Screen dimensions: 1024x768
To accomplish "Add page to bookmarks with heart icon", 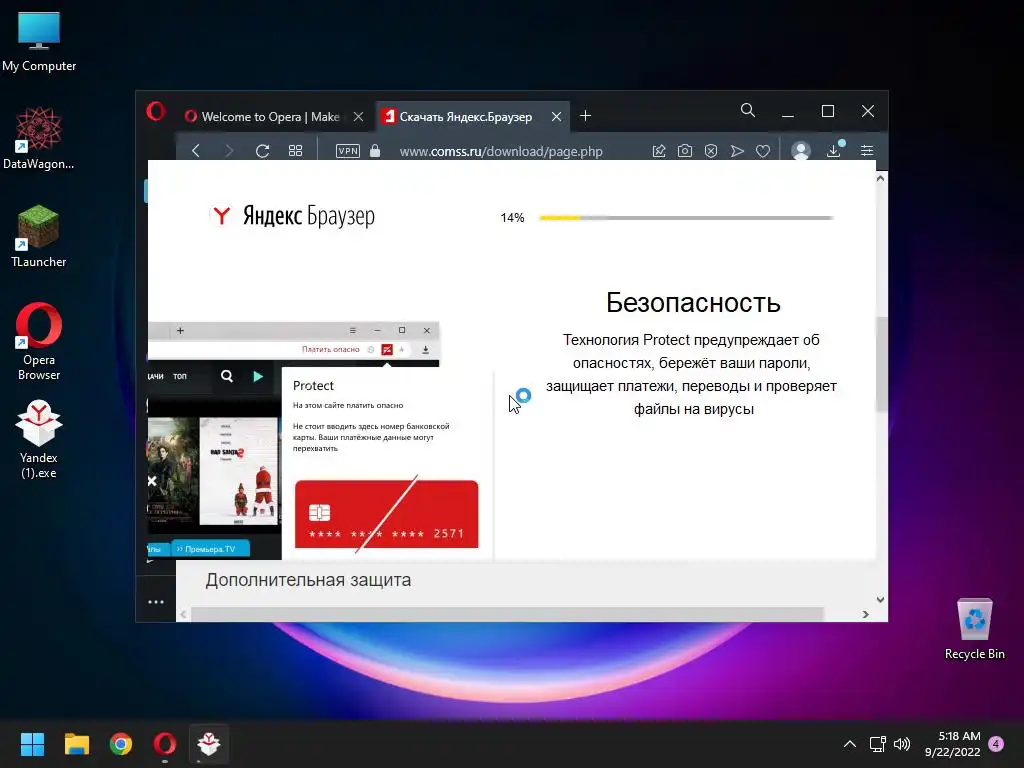I will (x=763, y=151).
